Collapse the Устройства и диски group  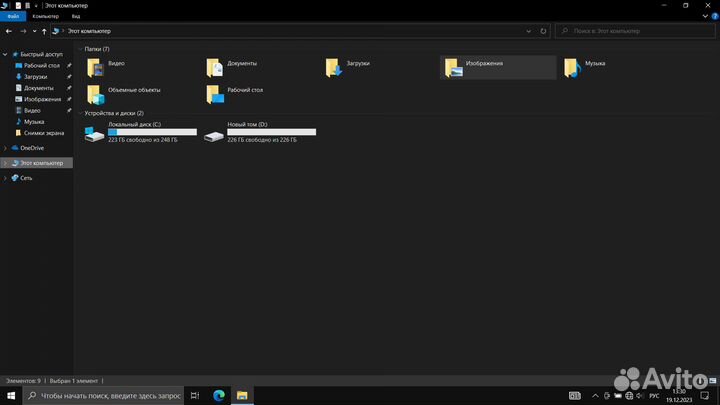(x=79, y=114)
